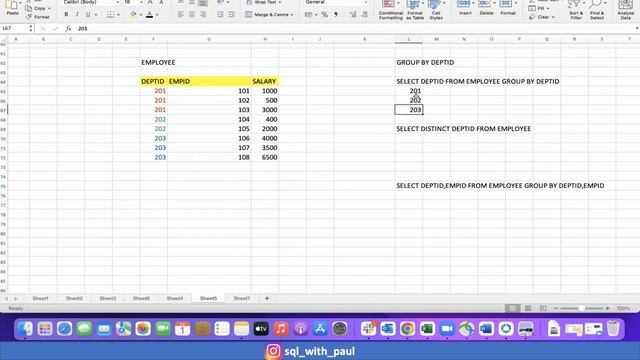Click Increase Indent icon
Screen dimensions: 640x360
[x=231, y=15]
